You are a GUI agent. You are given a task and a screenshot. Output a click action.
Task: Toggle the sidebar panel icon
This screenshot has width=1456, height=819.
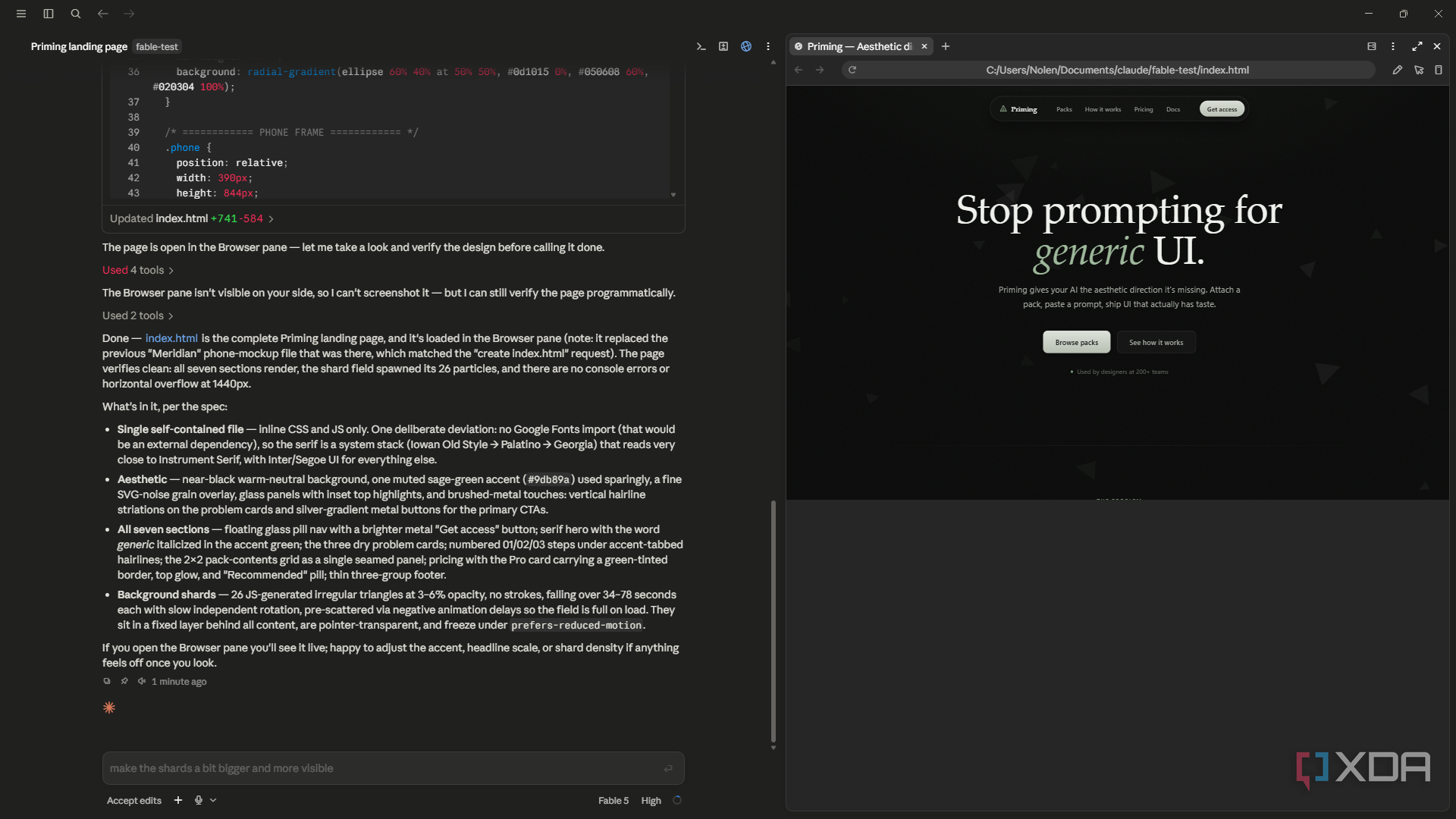click(x=49, y=14)
